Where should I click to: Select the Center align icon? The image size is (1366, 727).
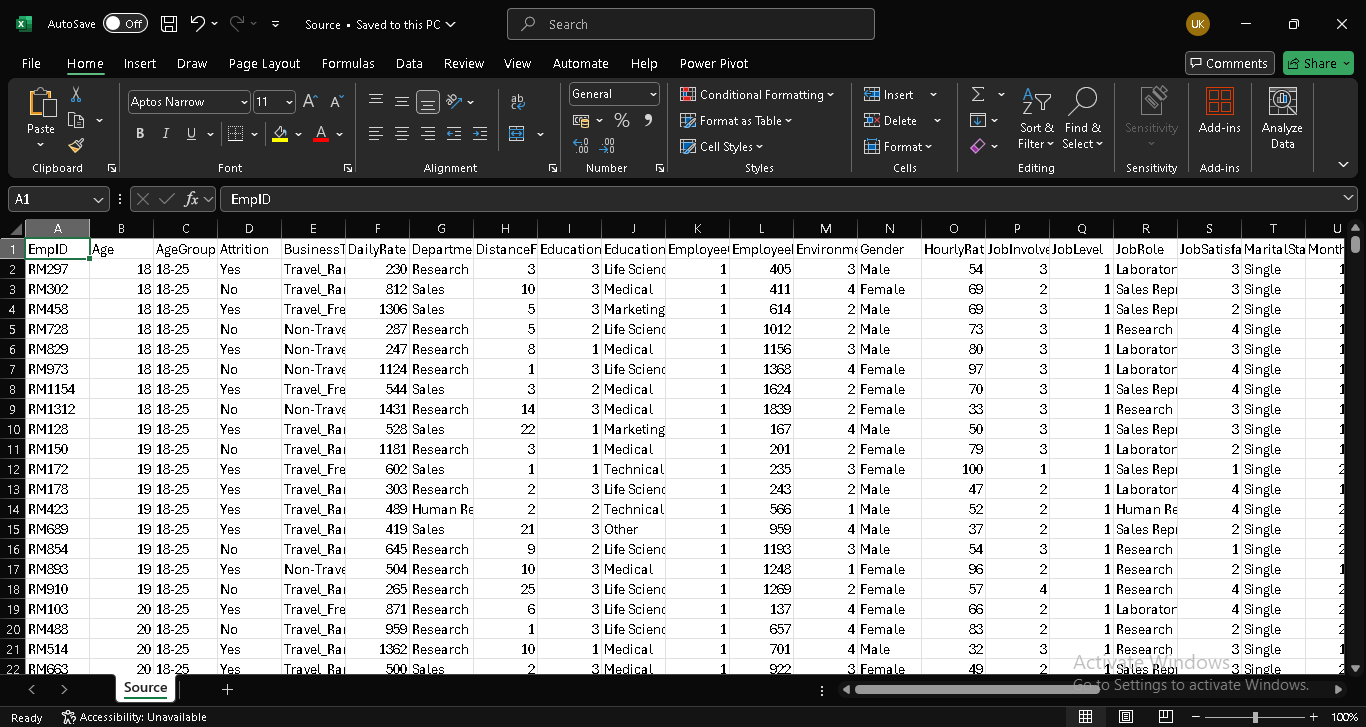402,134
